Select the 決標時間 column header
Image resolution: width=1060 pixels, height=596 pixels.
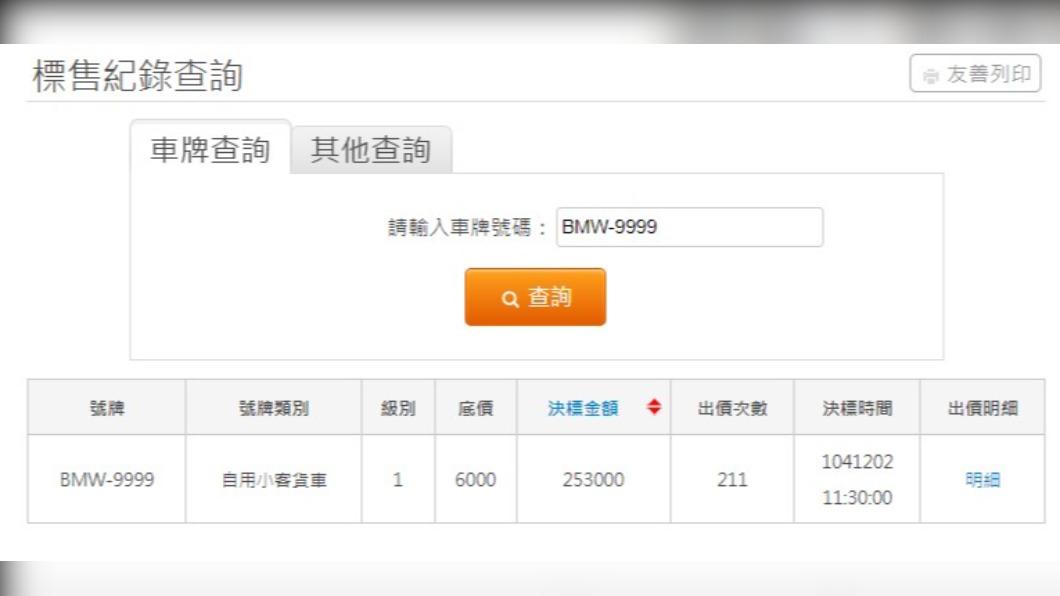857,408
